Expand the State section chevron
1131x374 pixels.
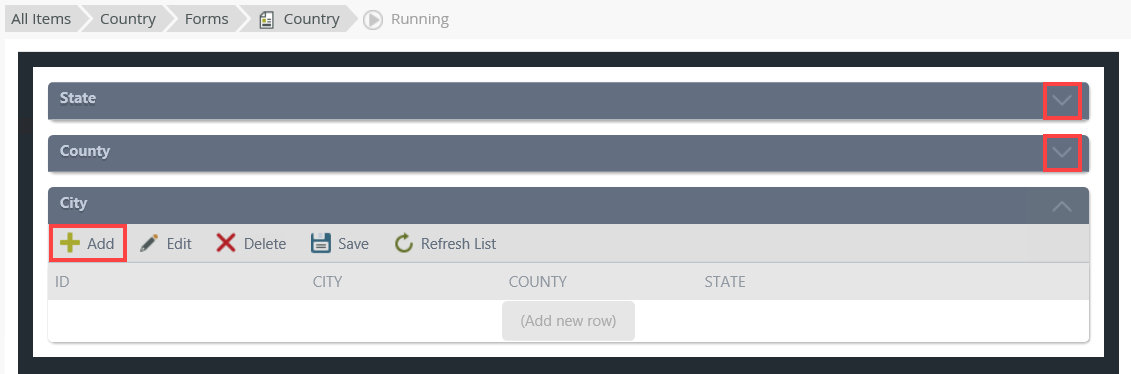point(1062,101)
